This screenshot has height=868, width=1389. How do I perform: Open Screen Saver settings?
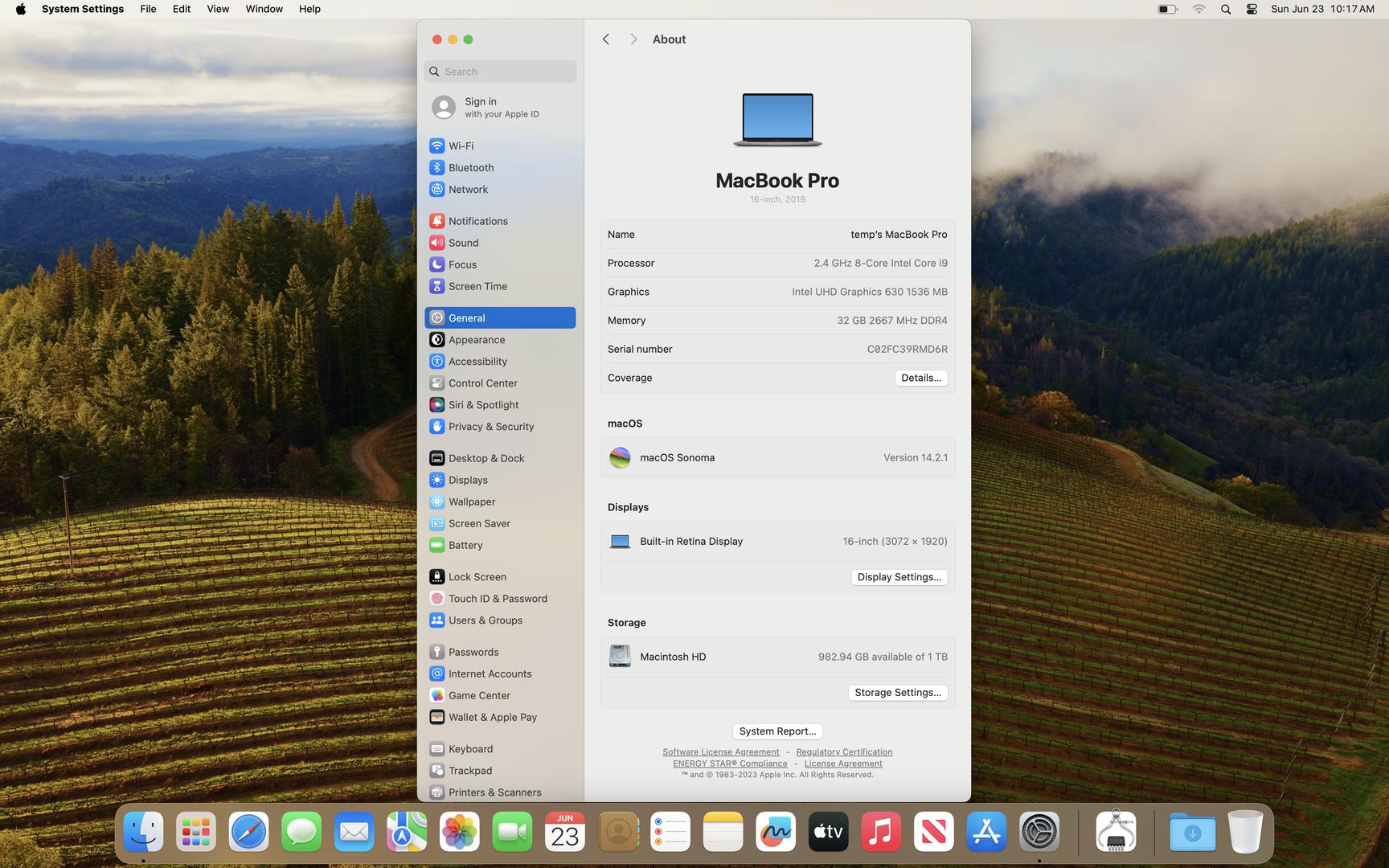point(500,523)
